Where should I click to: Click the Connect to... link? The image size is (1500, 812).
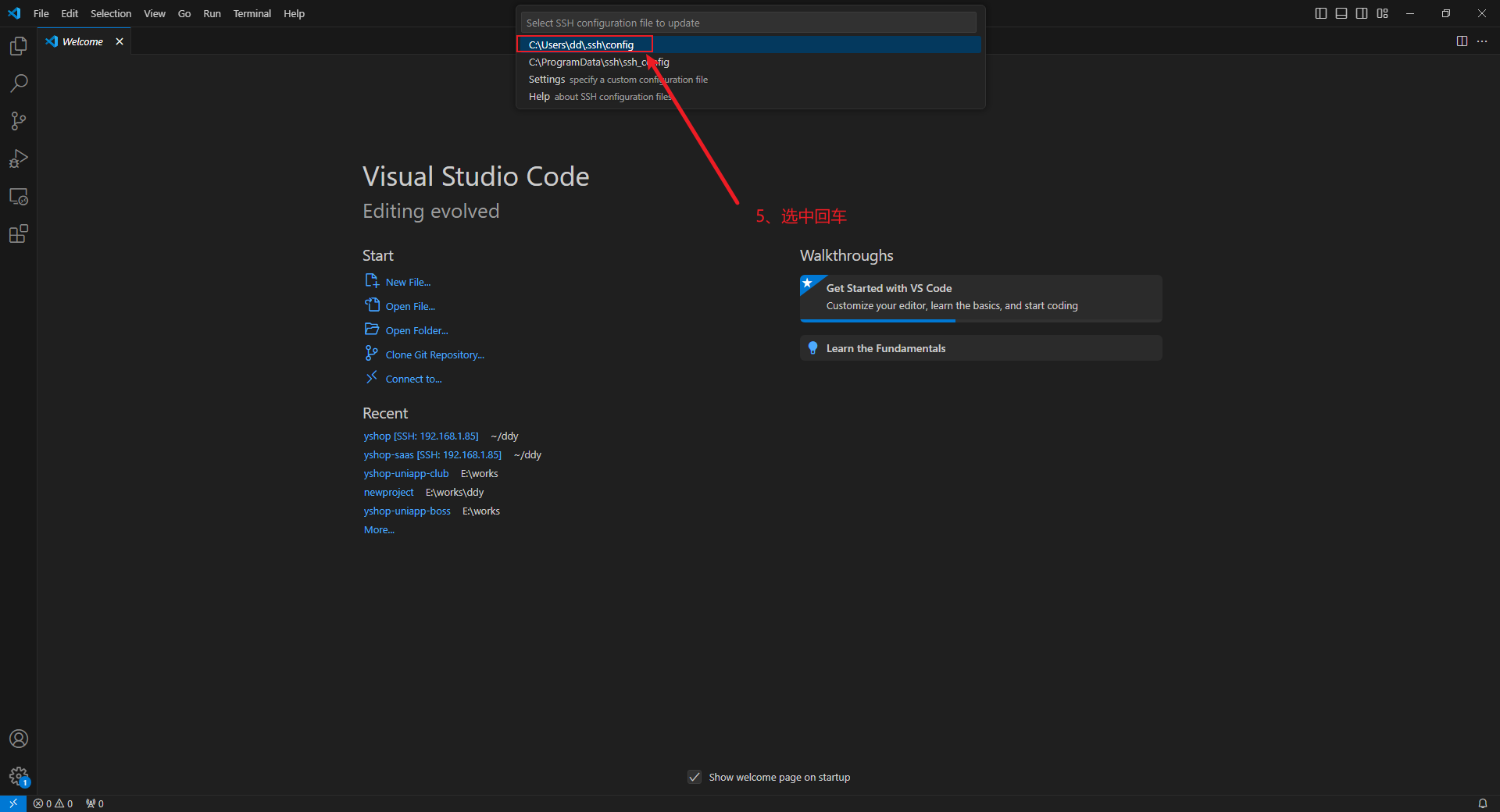point(413,379)
